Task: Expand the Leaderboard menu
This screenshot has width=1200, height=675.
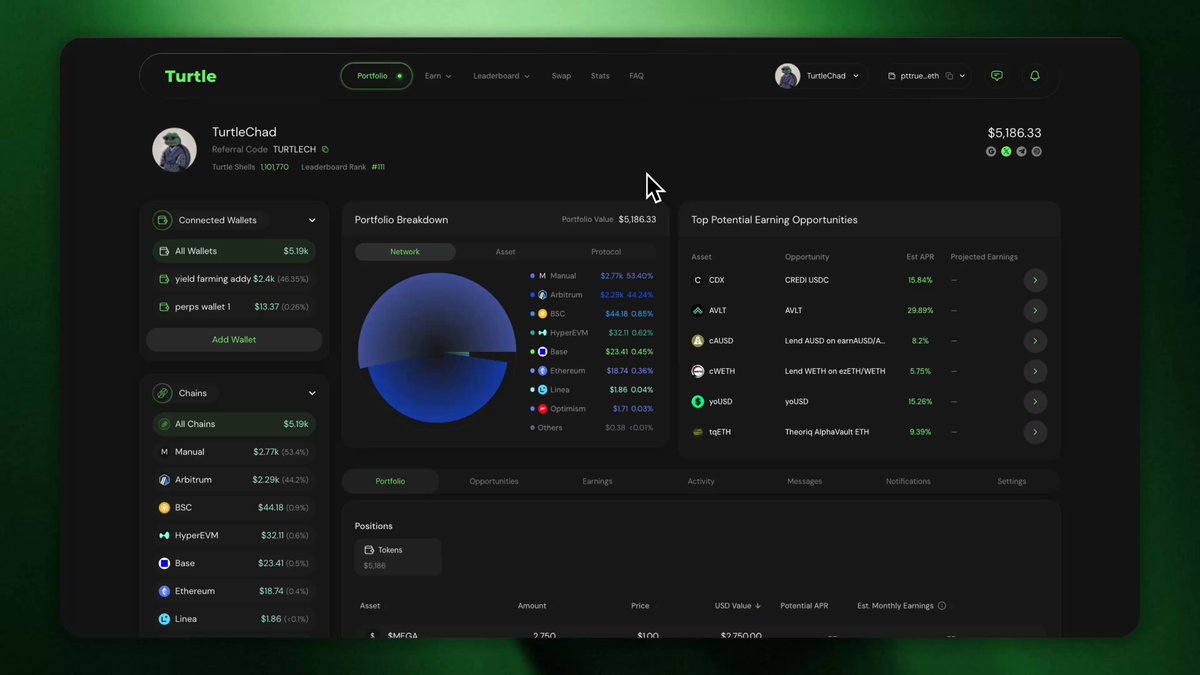Action: (x=501, y=76)
